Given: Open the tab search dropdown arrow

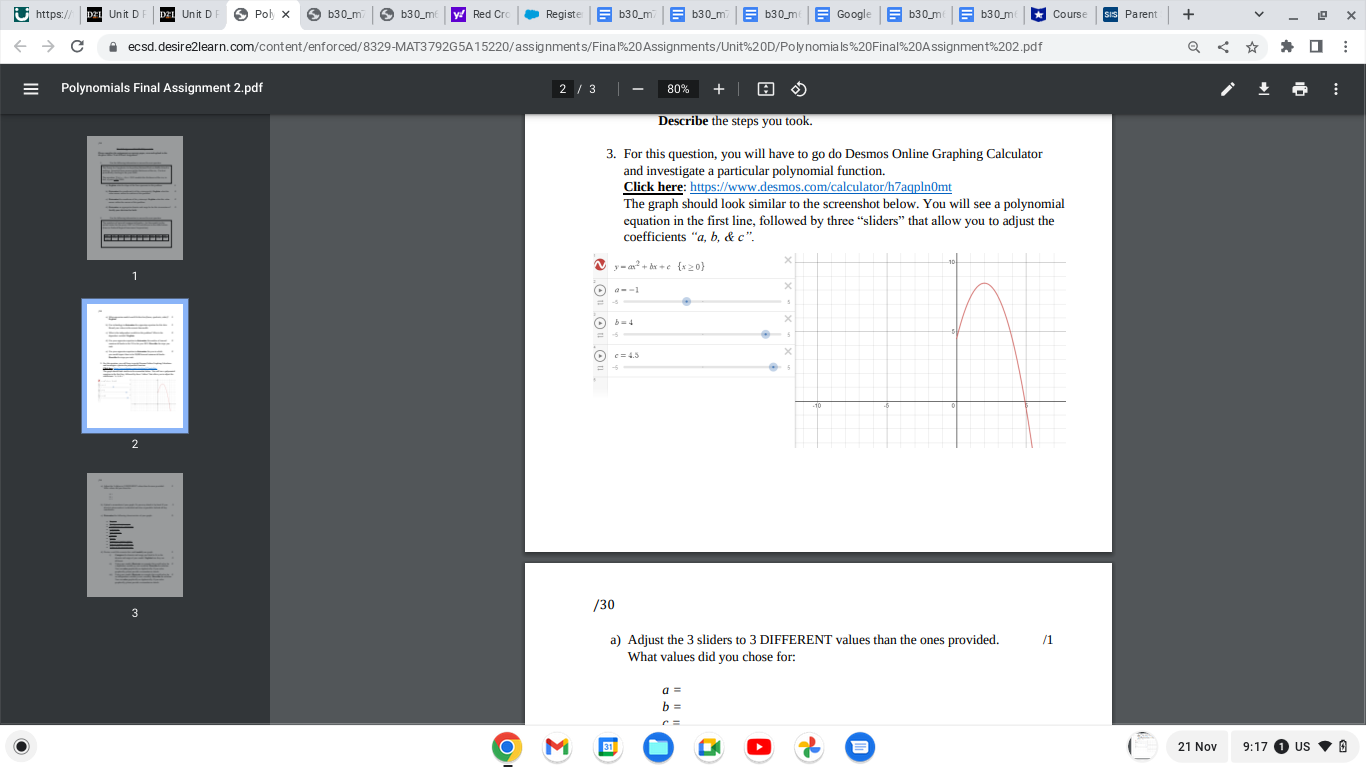Looking at the screenshot, I should click(1258, 15).
